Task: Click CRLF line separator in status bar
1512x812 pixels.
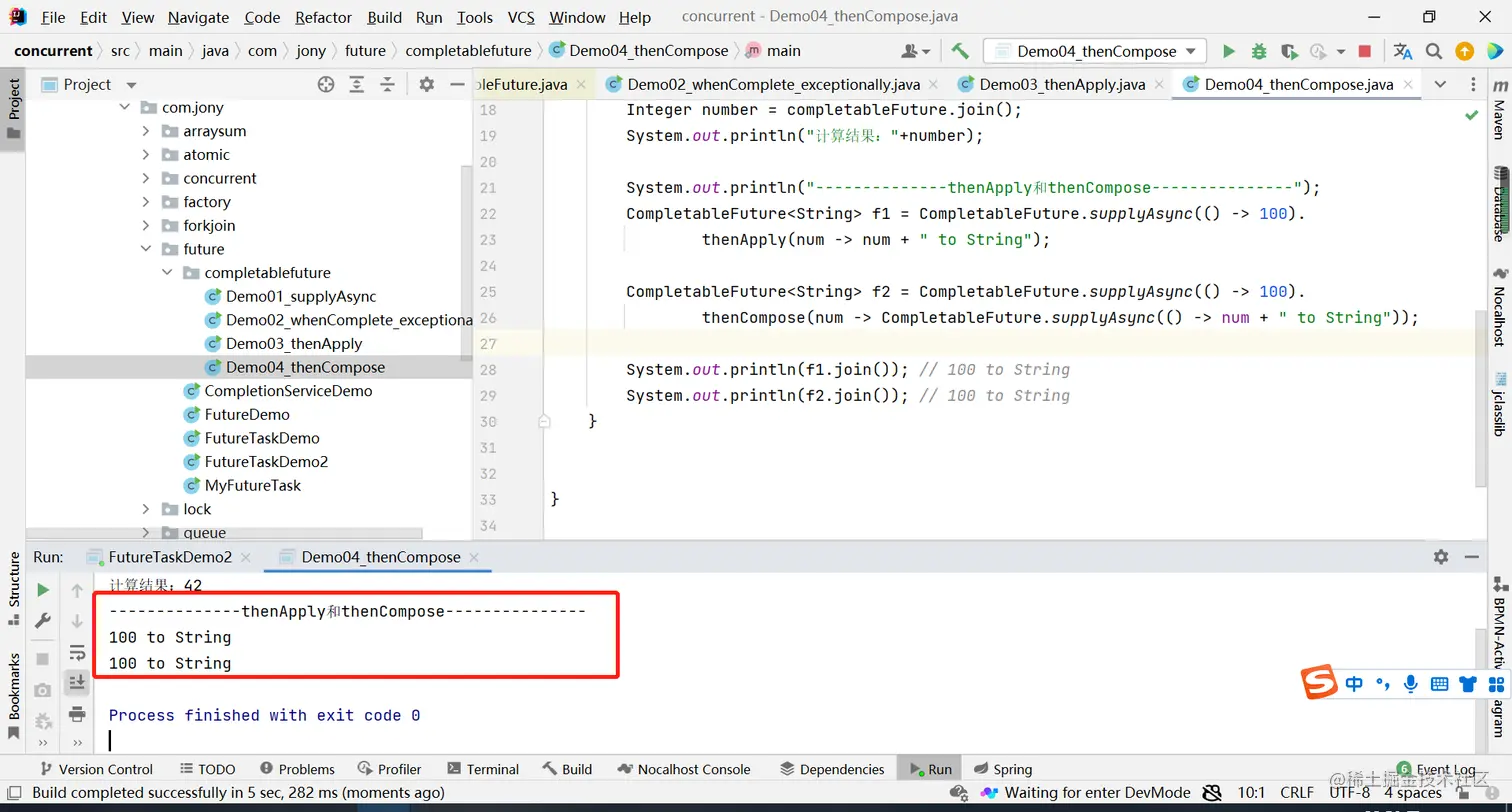Action: tap(1297, 793)
